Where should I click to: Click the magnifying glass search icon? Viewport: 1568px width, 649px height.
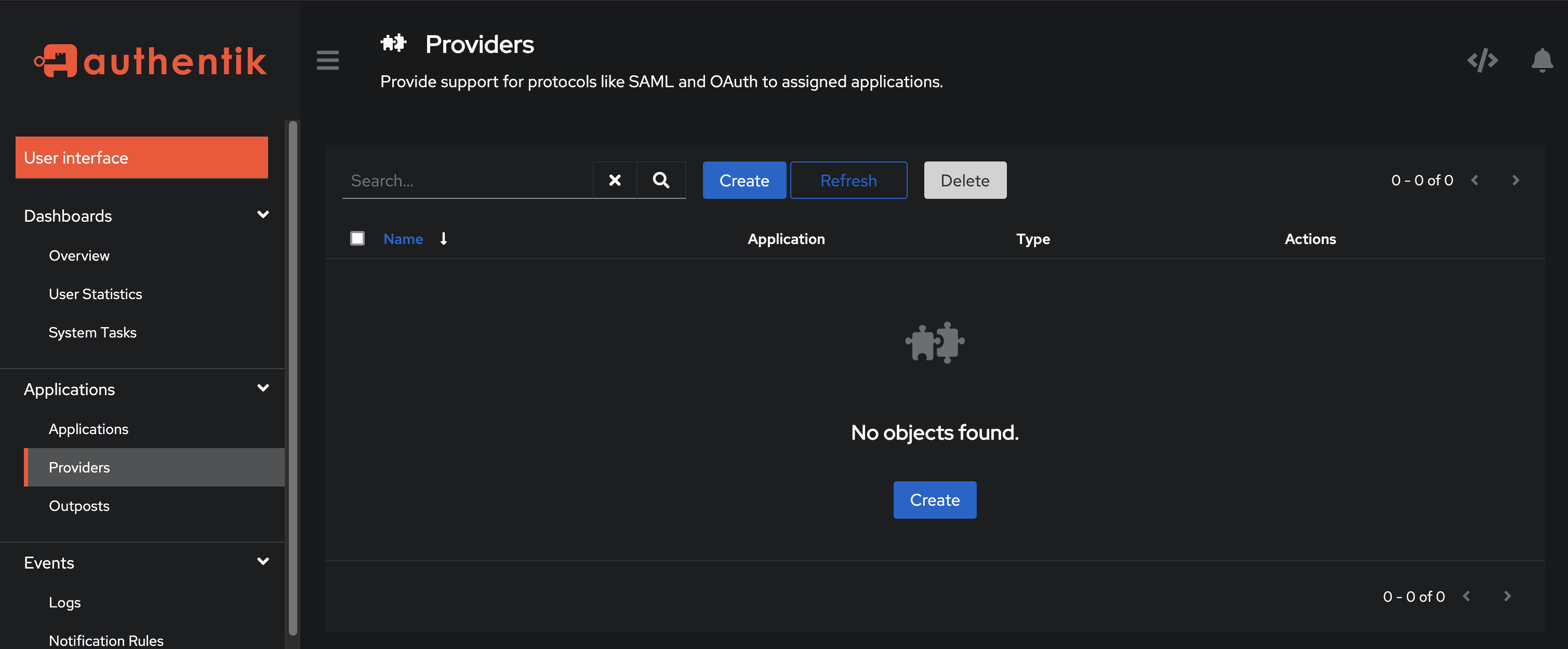[661, 180]
